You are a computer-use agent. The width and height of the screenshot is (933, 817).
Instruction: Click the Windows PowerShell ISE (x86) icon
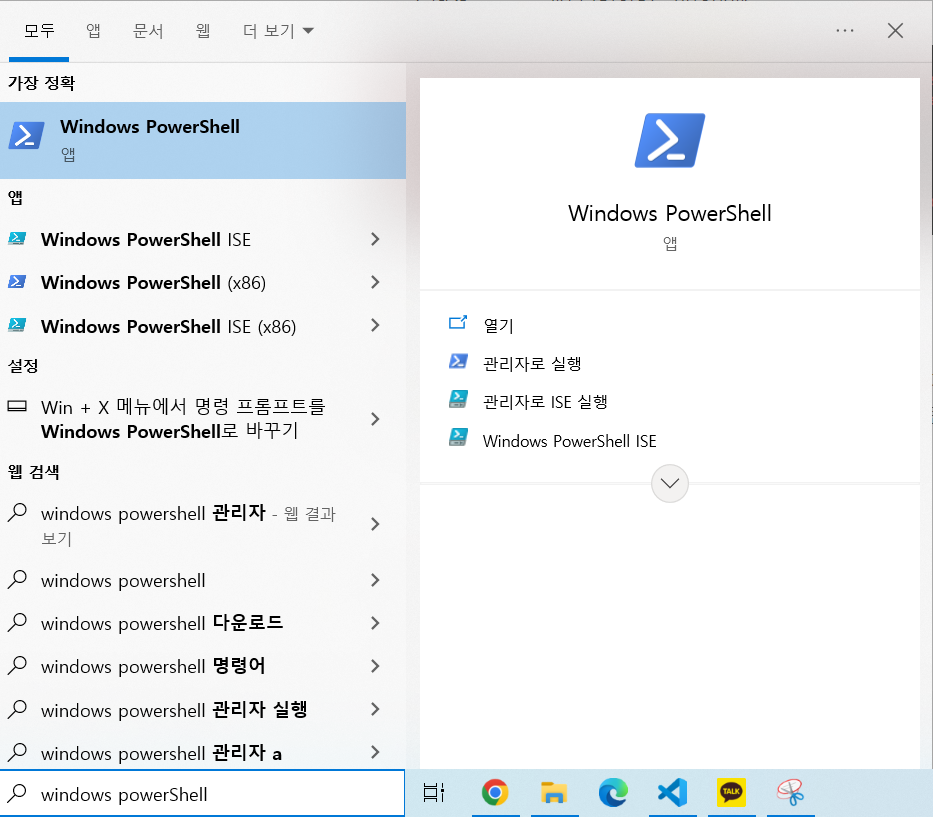17,325
